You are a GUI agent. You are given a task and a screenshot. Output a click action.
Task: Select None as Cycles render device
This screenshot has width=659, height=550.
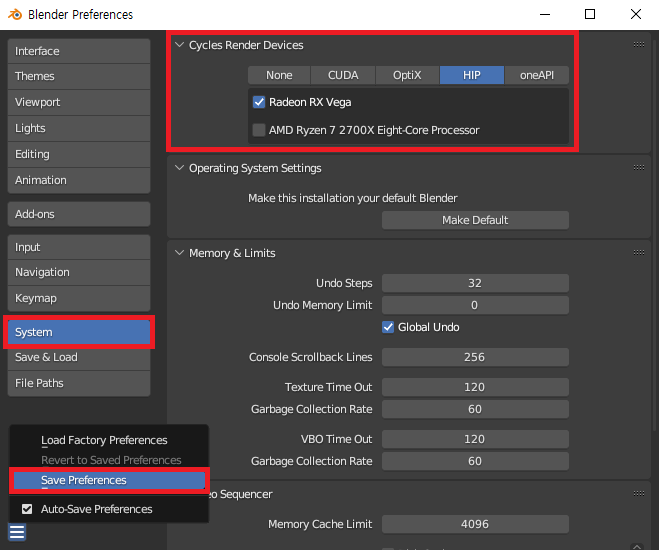click(x=279, y=75)
